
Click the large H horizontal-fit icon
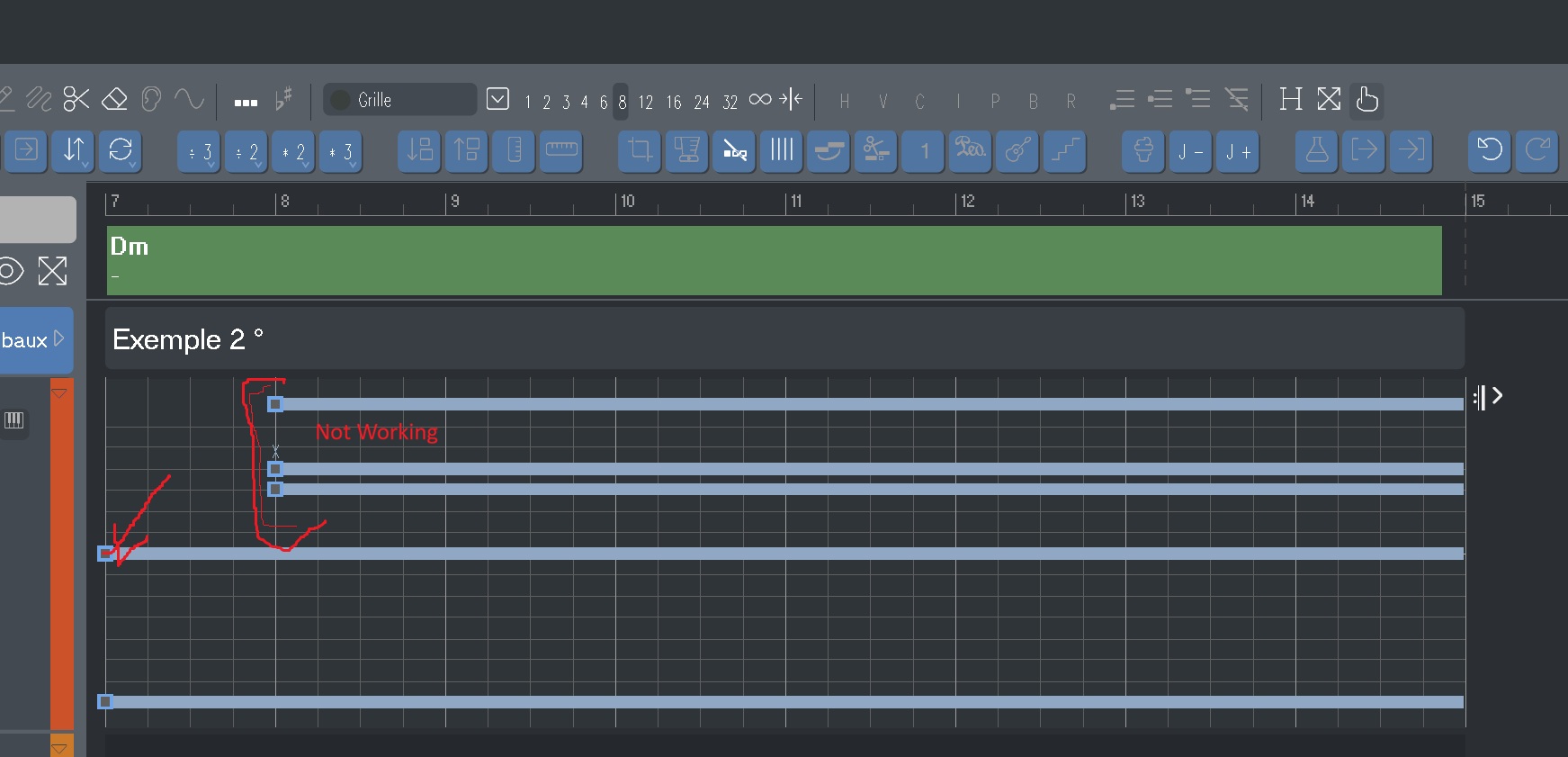coord(1291,99)
